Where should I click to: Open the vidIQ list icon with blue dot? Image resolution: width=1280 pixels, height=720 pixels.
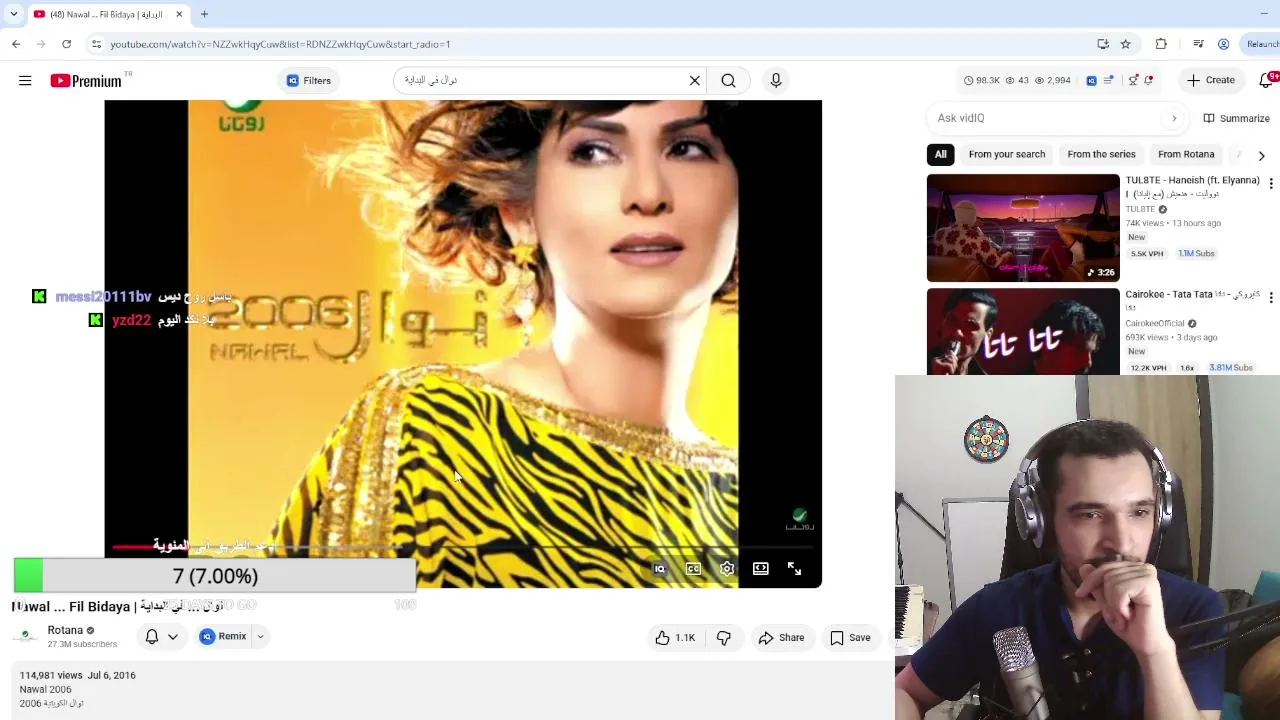1109,81
